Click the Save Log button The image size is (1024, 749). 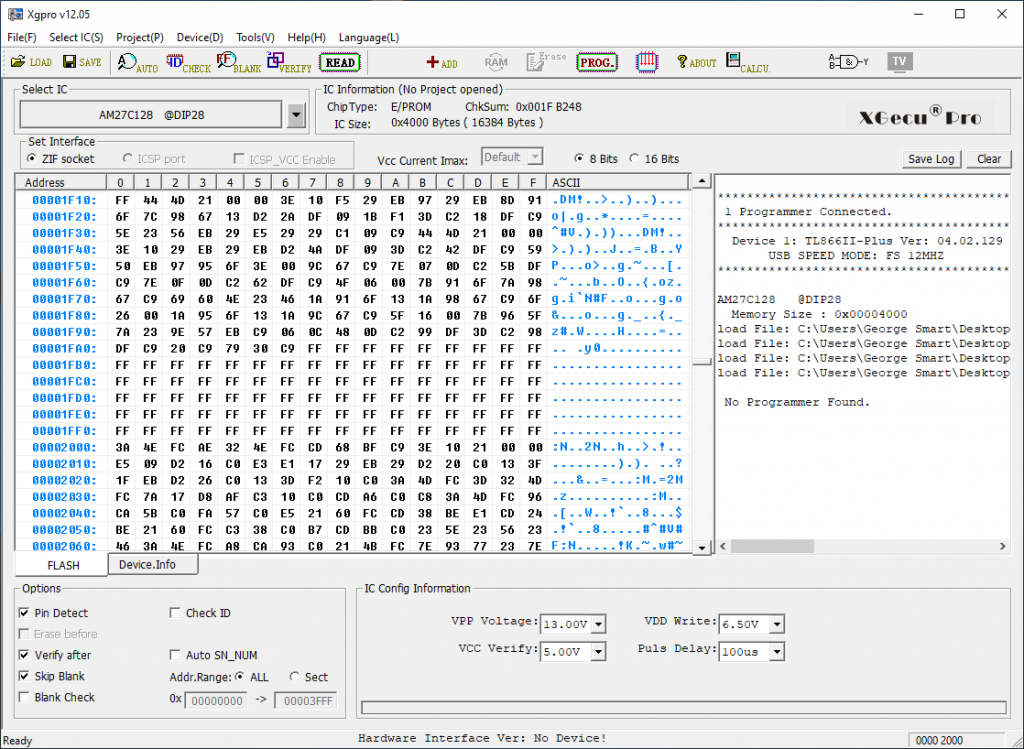coord(931,159)
